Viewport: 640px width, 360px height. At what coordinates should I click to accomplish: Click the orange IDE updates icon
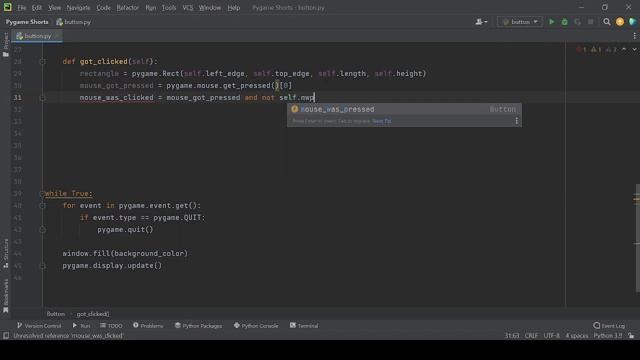pyautogui.click(x=620, y=22)
